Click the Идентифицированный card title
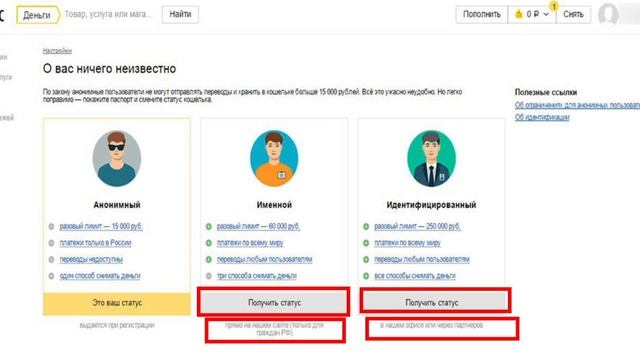Viewport: 640px width, 360px height. tap(431, 205)
